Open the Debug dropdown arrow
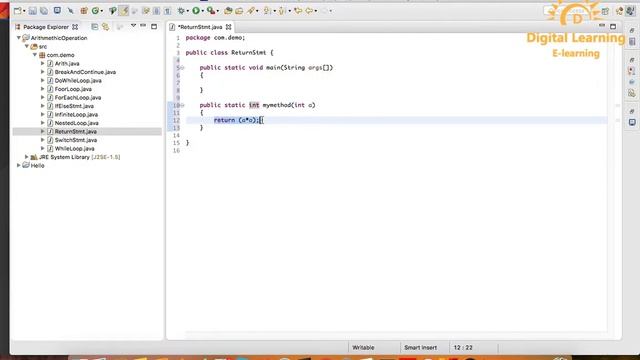Screen dimensions: 640x360 187,11
